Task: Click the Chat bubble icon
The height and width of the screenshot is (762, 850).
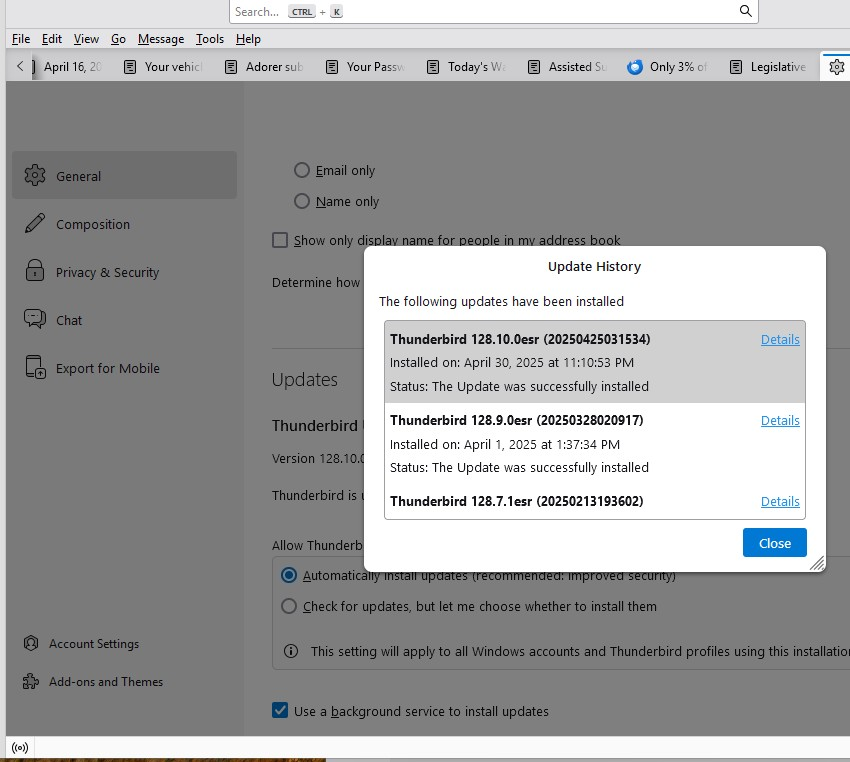Action: (35, 319)
